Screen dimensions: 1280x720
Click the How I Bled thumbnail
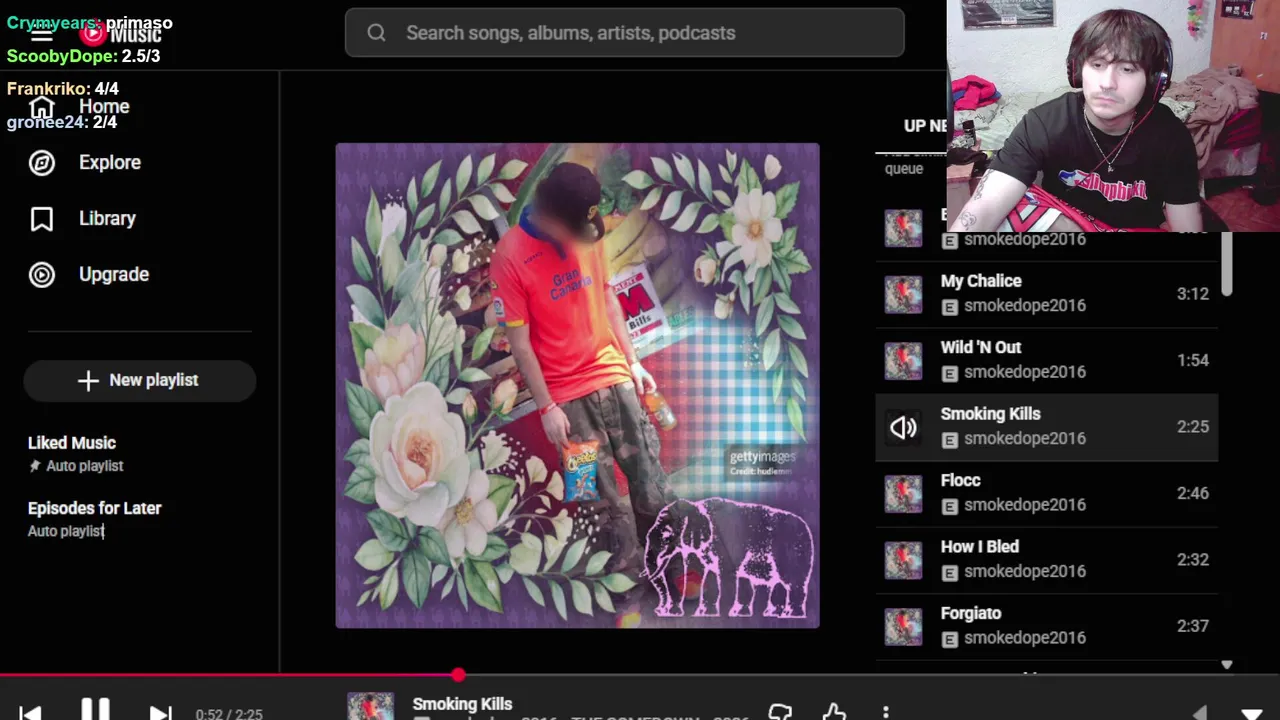(x=903, y=559)
